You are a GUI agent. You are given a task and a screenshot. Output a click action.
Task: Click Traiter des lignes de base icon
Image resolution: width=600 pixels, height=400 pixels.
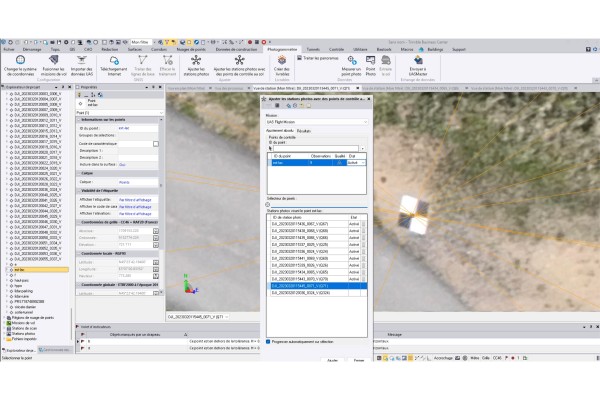pyautogui.click(x=143, y=60)
